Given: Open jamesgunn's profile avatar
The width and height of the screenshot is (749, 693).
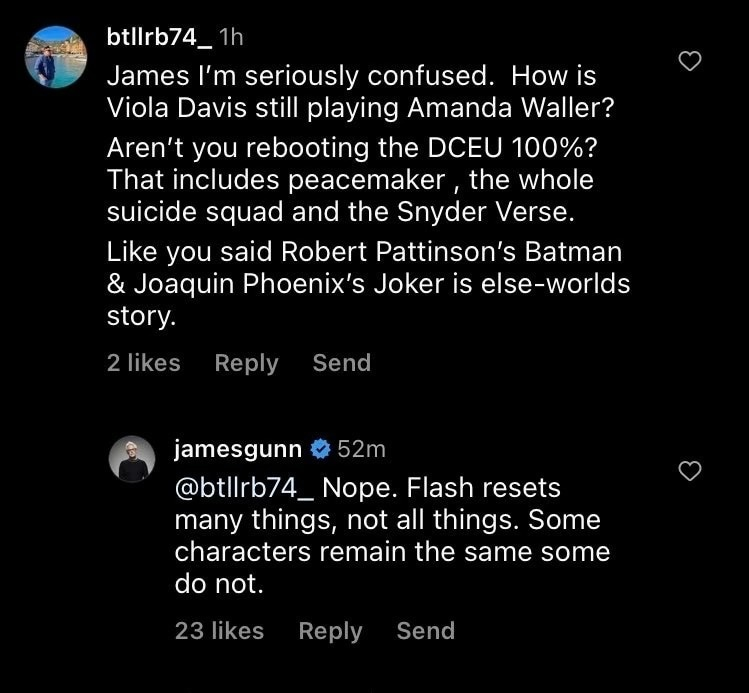Looking at the screenshot, I should coord(133,459).
